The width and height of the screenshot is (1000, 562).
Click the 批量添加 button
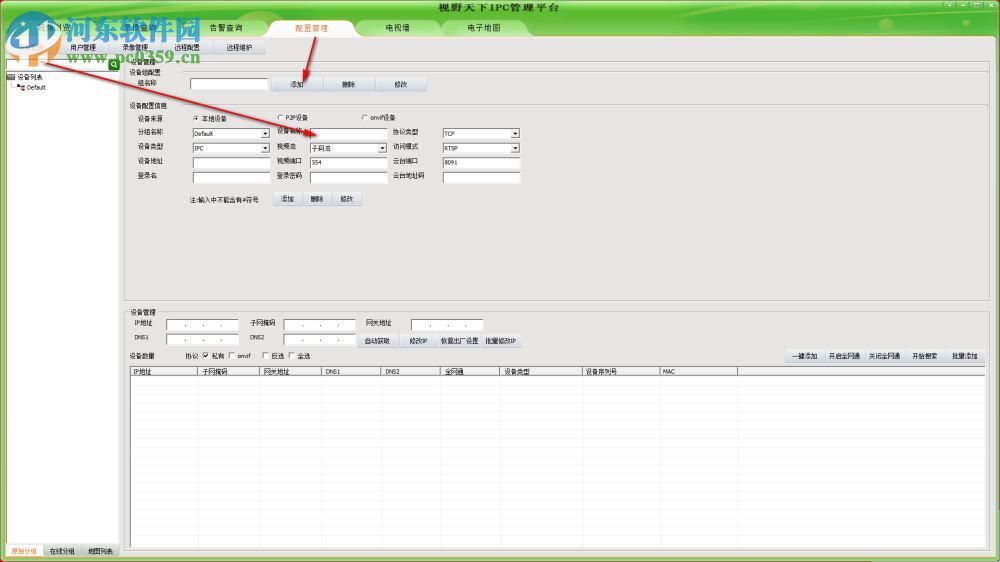[x=964, y=356]
